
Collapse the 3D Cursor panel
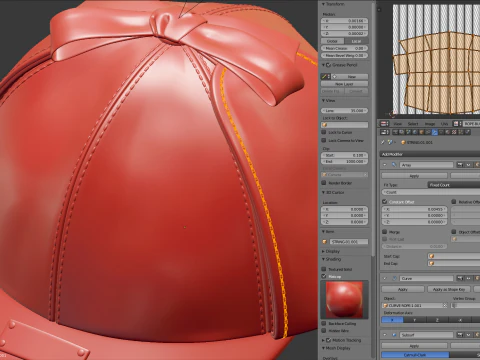323,192
